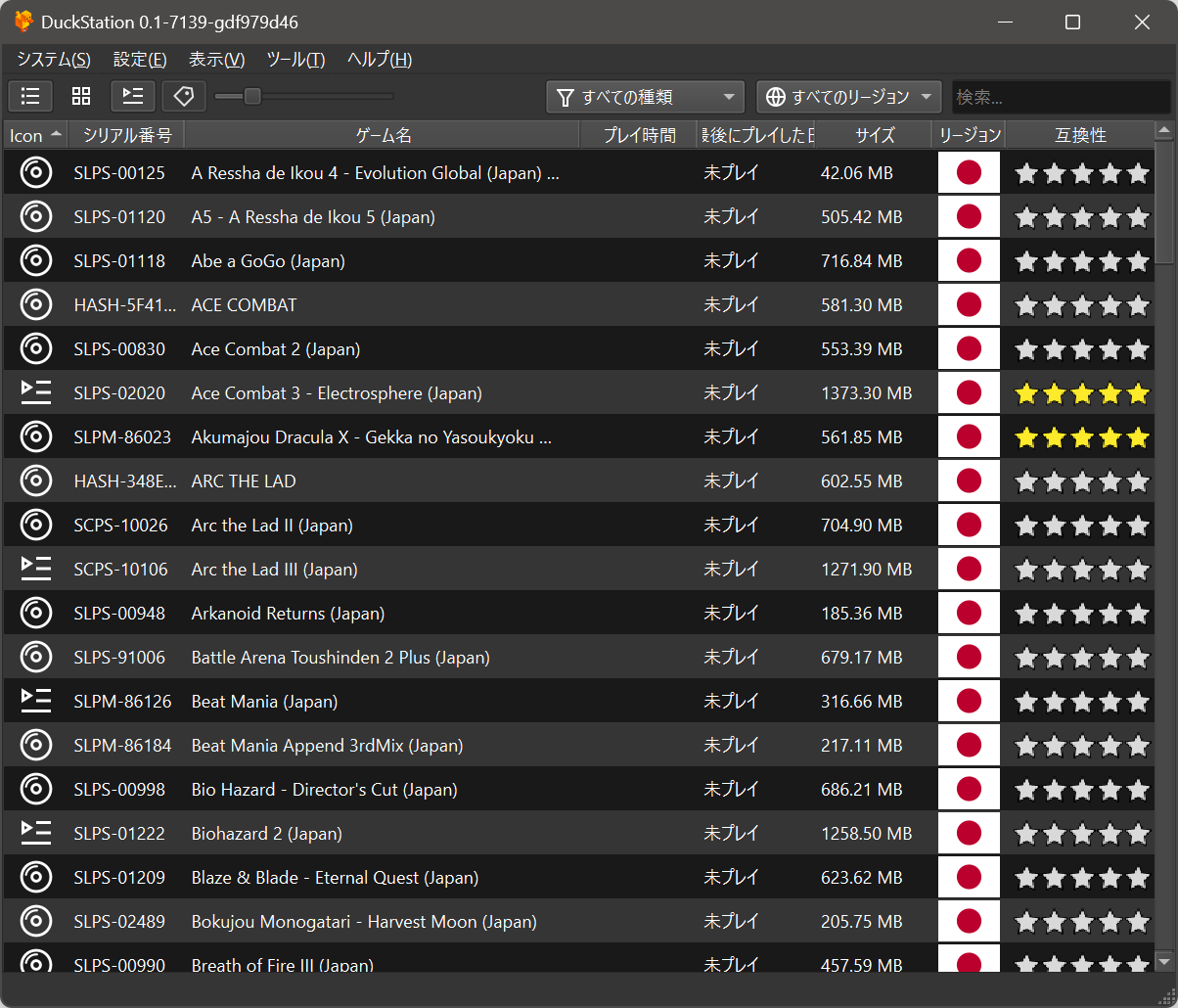
Task: Click disc icon for Akumajou Dracula X
Action: 35,437
